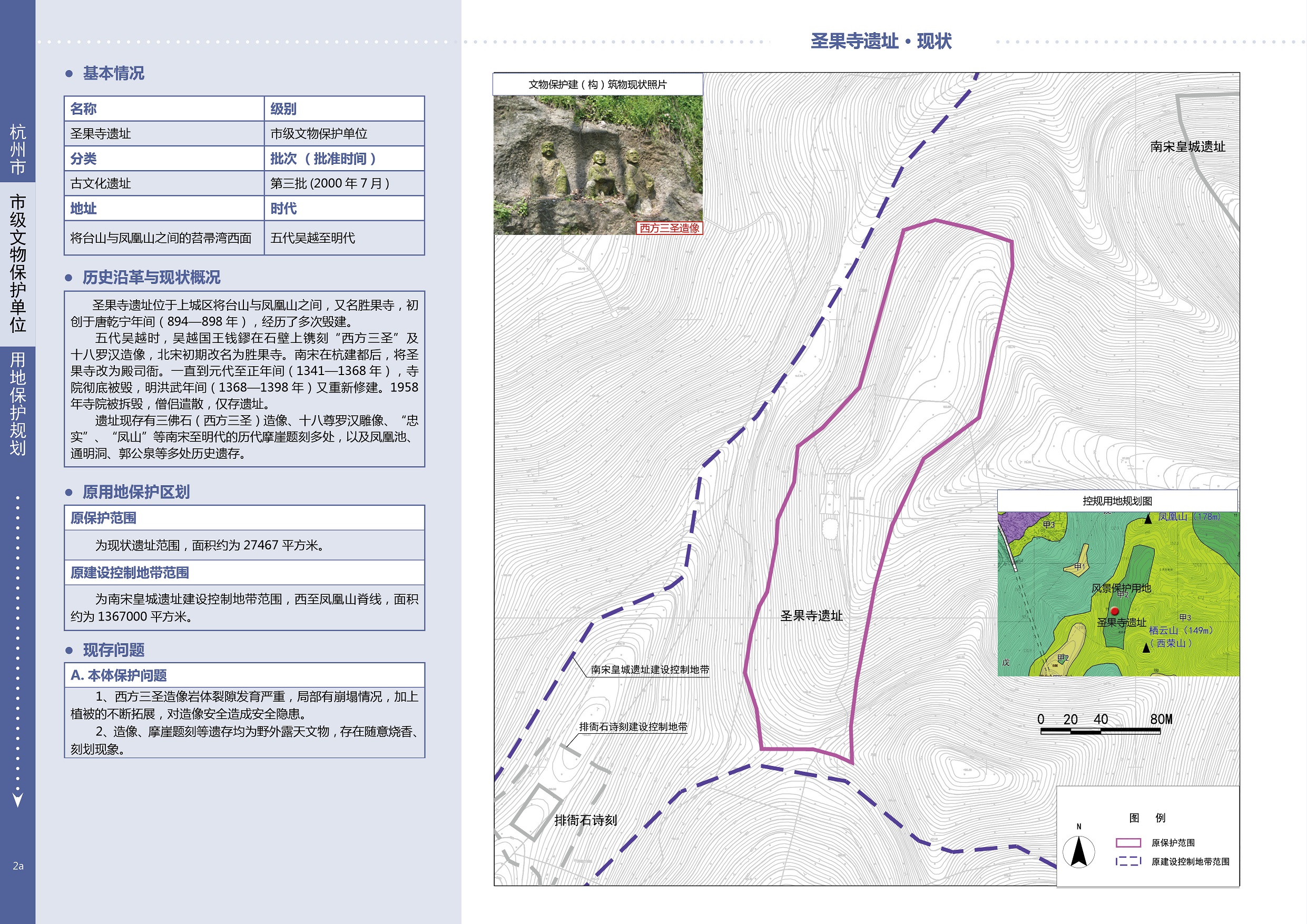Click the dashed 原建设控制地带范围 legend symbol
Viewport: 1307px width, 924px height.
[1128, 861]
